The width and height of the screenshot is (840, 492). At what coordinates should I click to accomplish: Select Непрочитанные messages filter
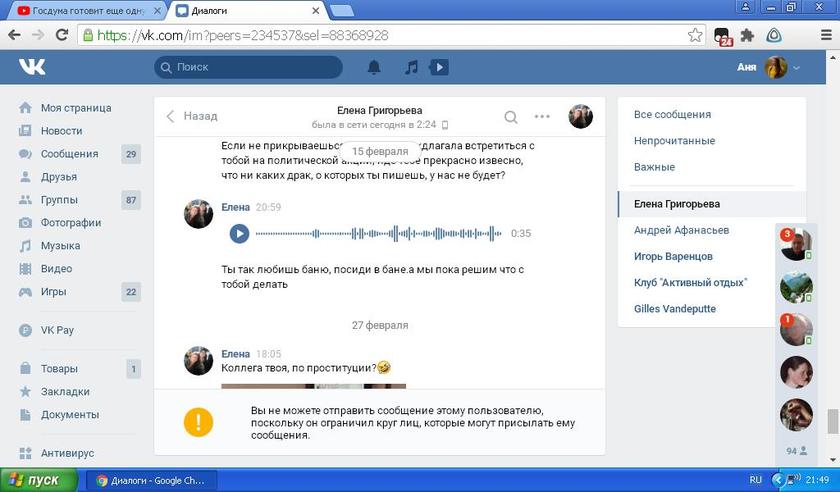674,141
